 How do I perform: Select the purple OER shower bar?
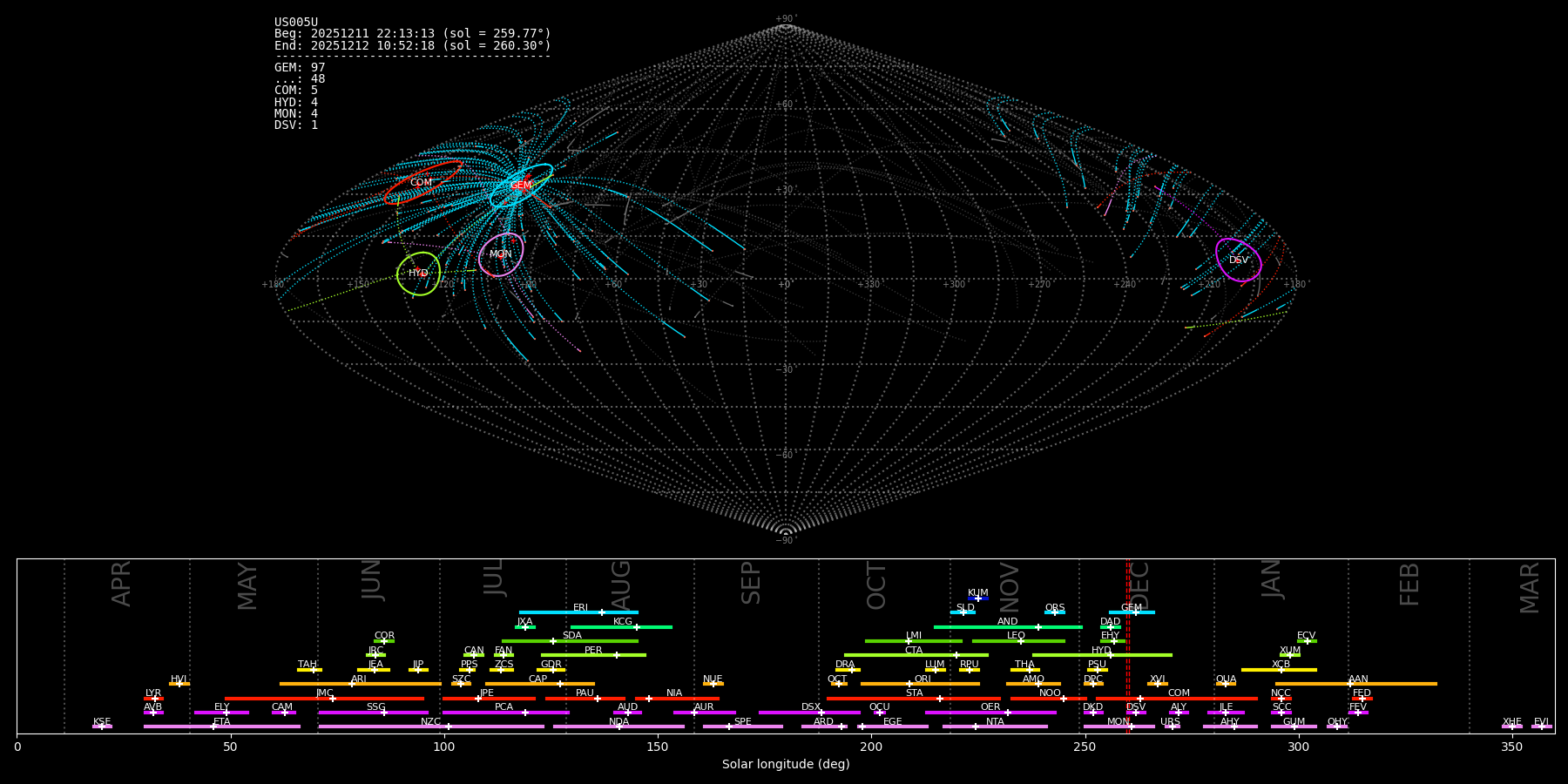(990, 713)
